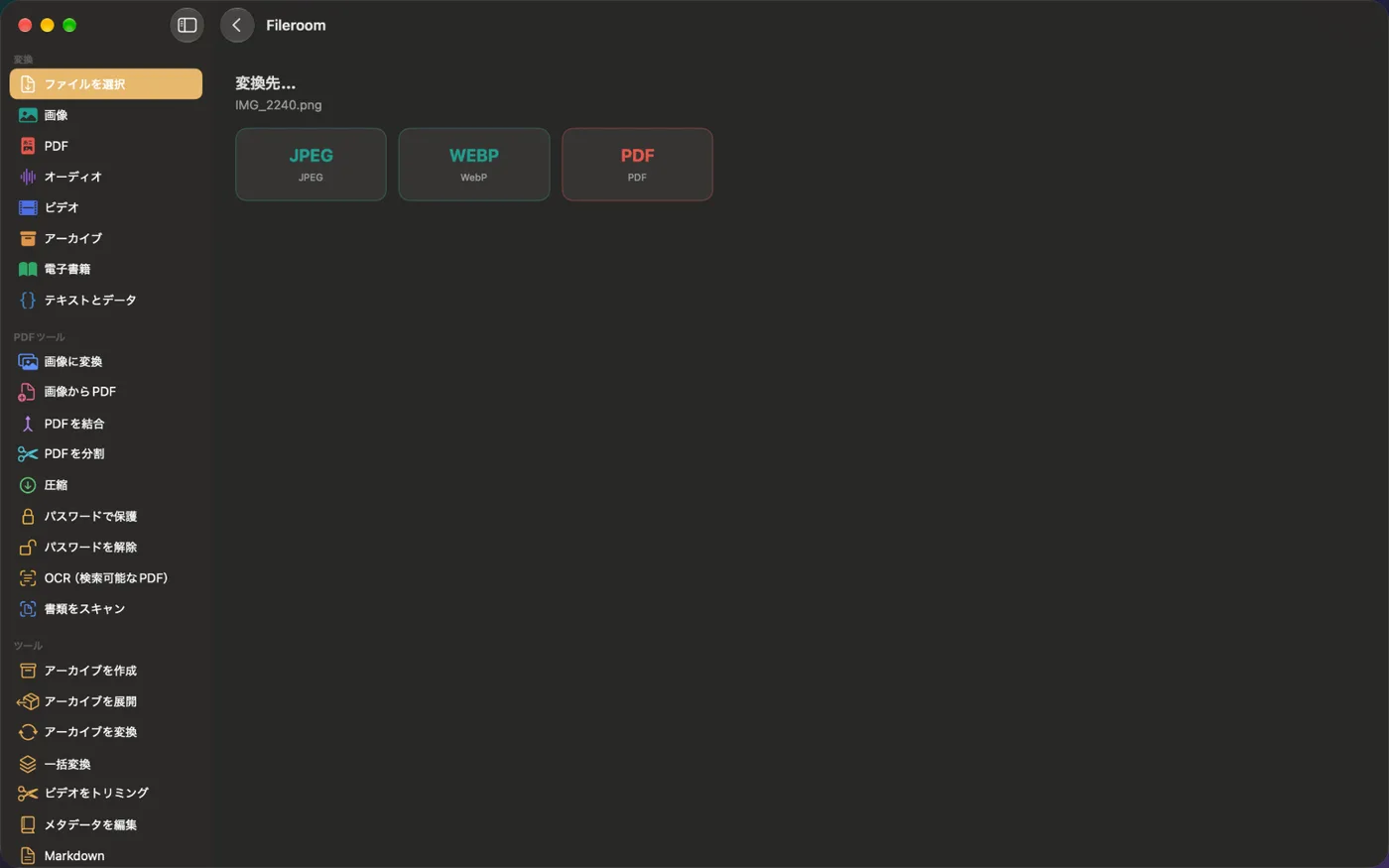This screenshot has height=868, width=1389.
Task: Choose the パスワードで保護 lock icon
Action: click(28, 516)
